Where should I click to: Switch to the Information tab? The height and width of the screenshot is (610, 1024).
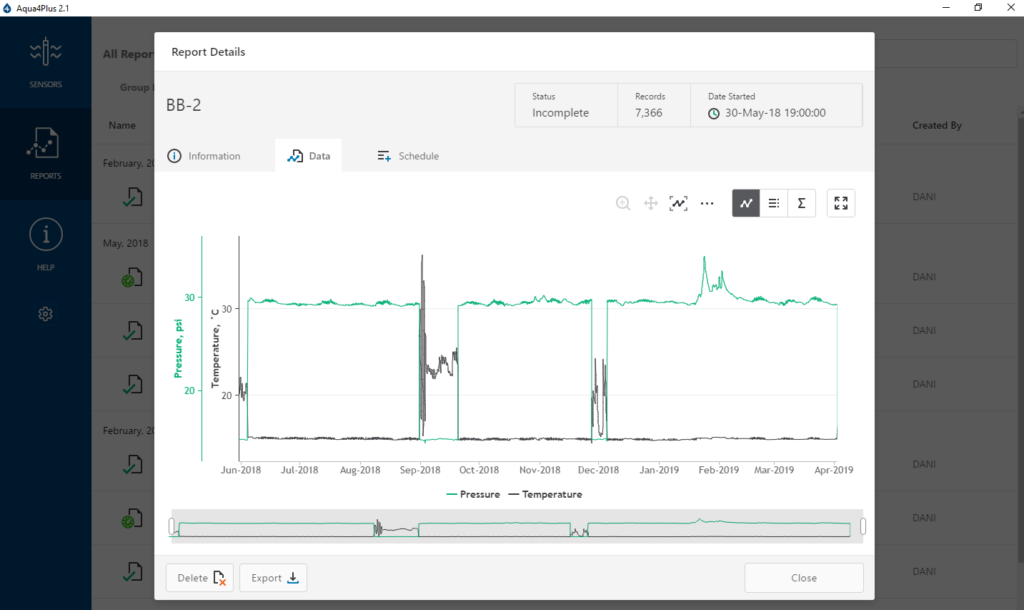click(204, 156)
